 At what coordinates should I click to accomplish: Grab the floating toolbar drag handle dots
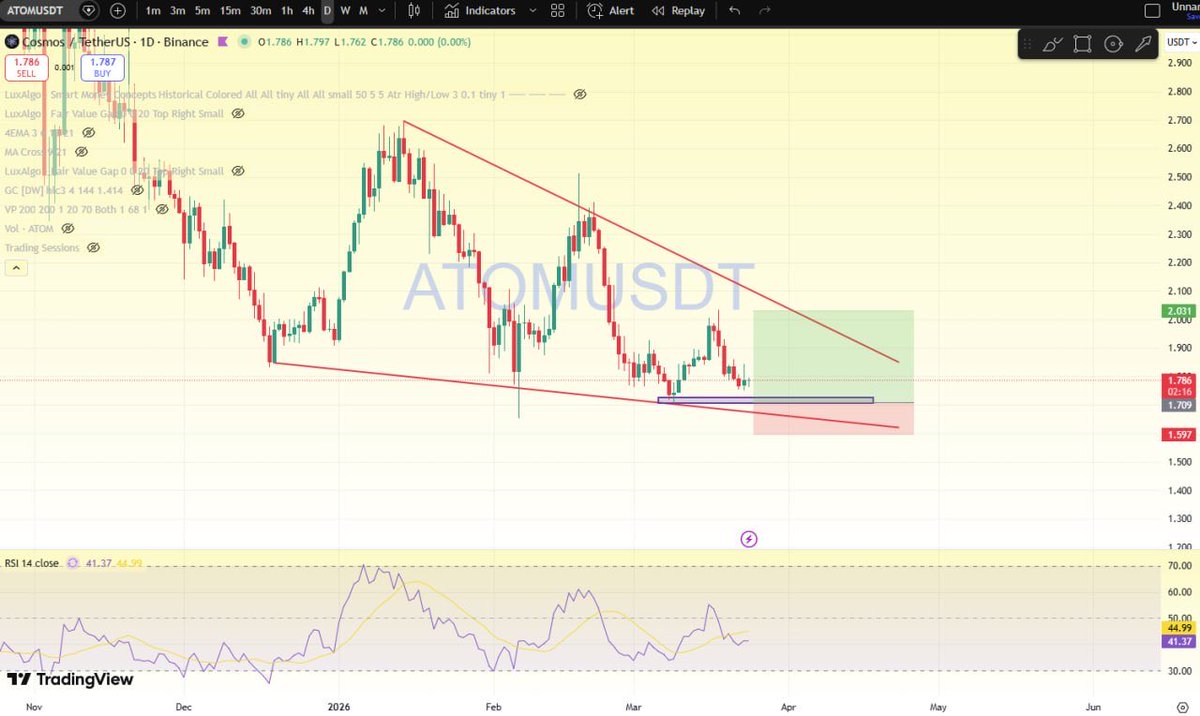[x=1029, y=44]
